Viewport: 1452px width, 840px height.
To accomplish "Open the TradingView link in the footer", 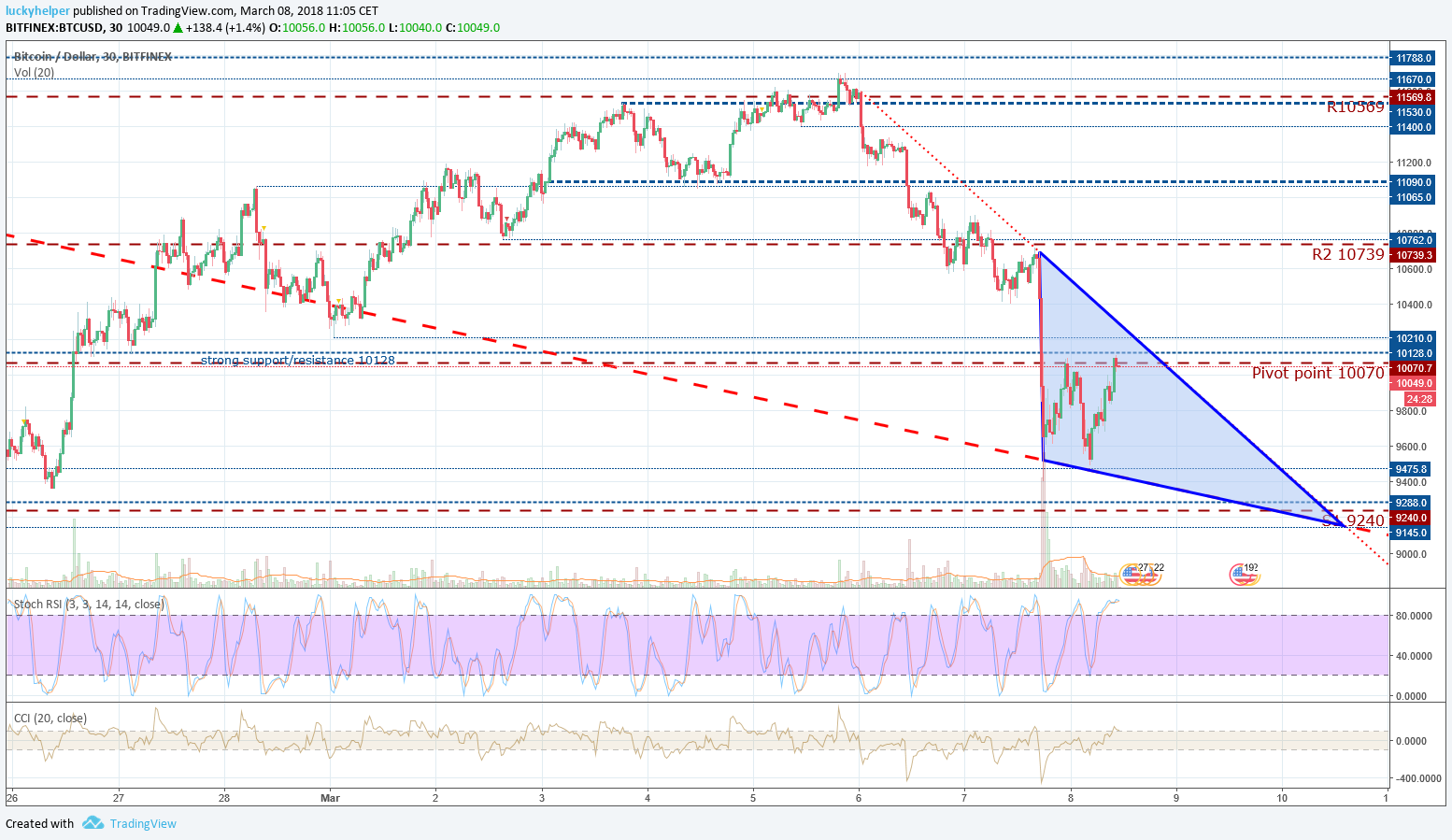I will pyautogui.click(x=143, y=823).
